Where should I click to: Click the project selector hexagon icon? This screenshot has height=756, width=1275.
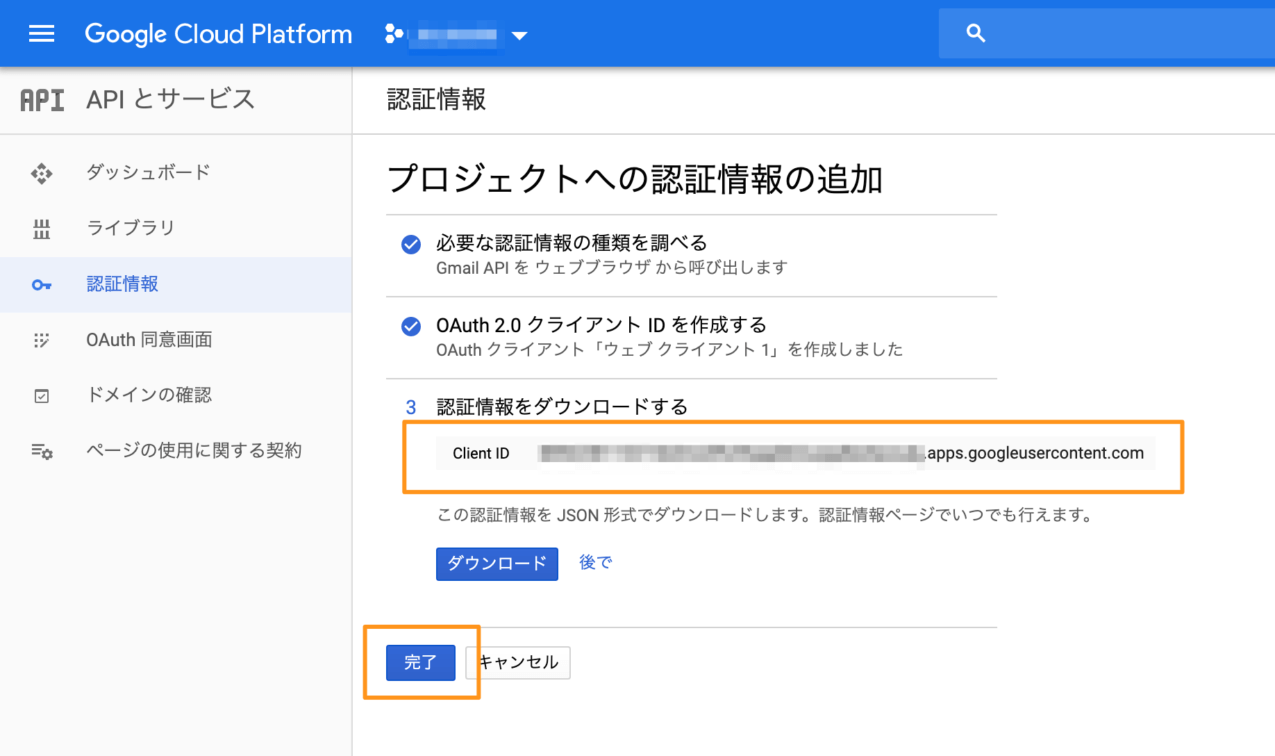[394, 34]
